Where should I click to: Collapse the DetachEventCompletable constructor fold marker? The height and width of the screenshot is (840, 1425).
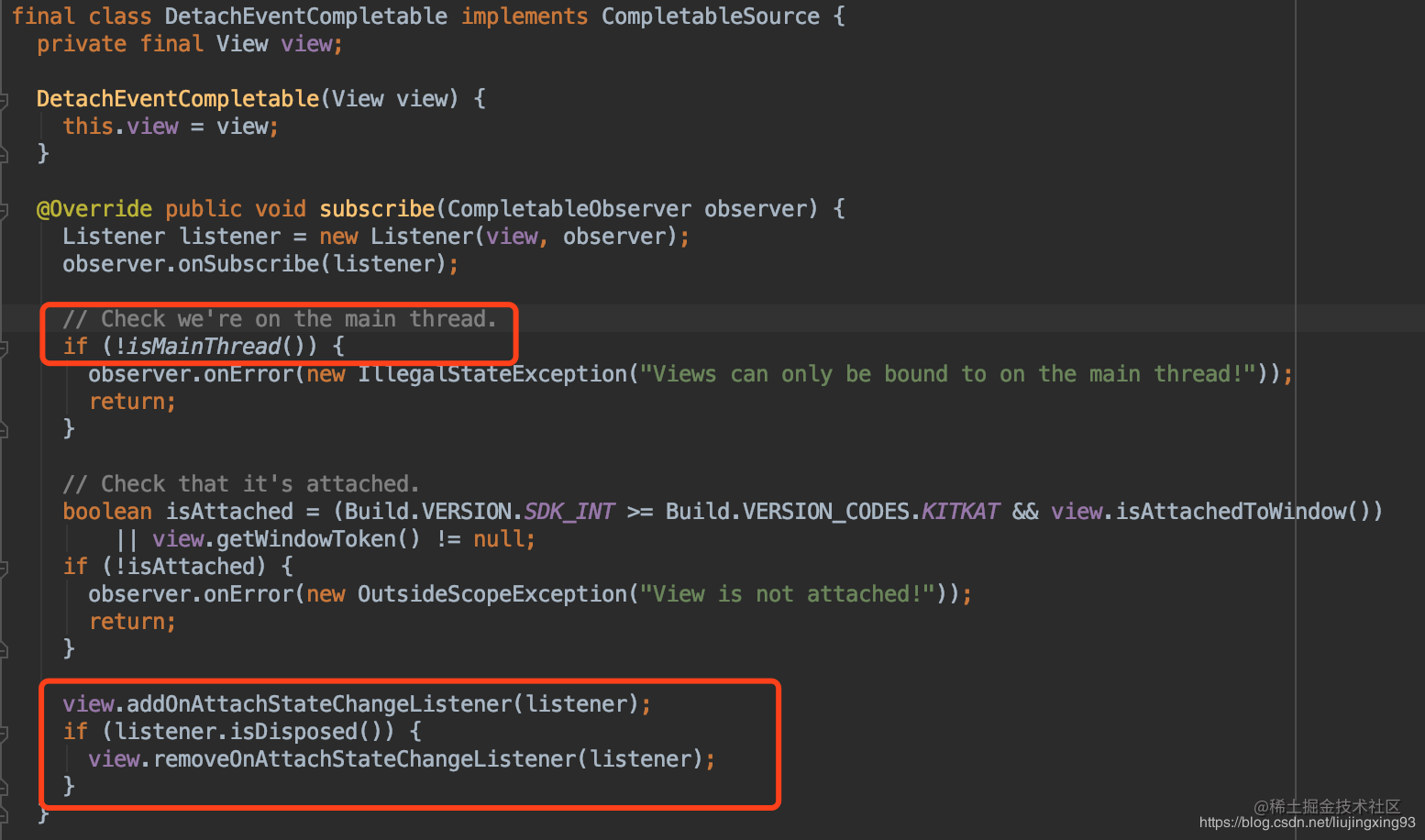point(4,100)
